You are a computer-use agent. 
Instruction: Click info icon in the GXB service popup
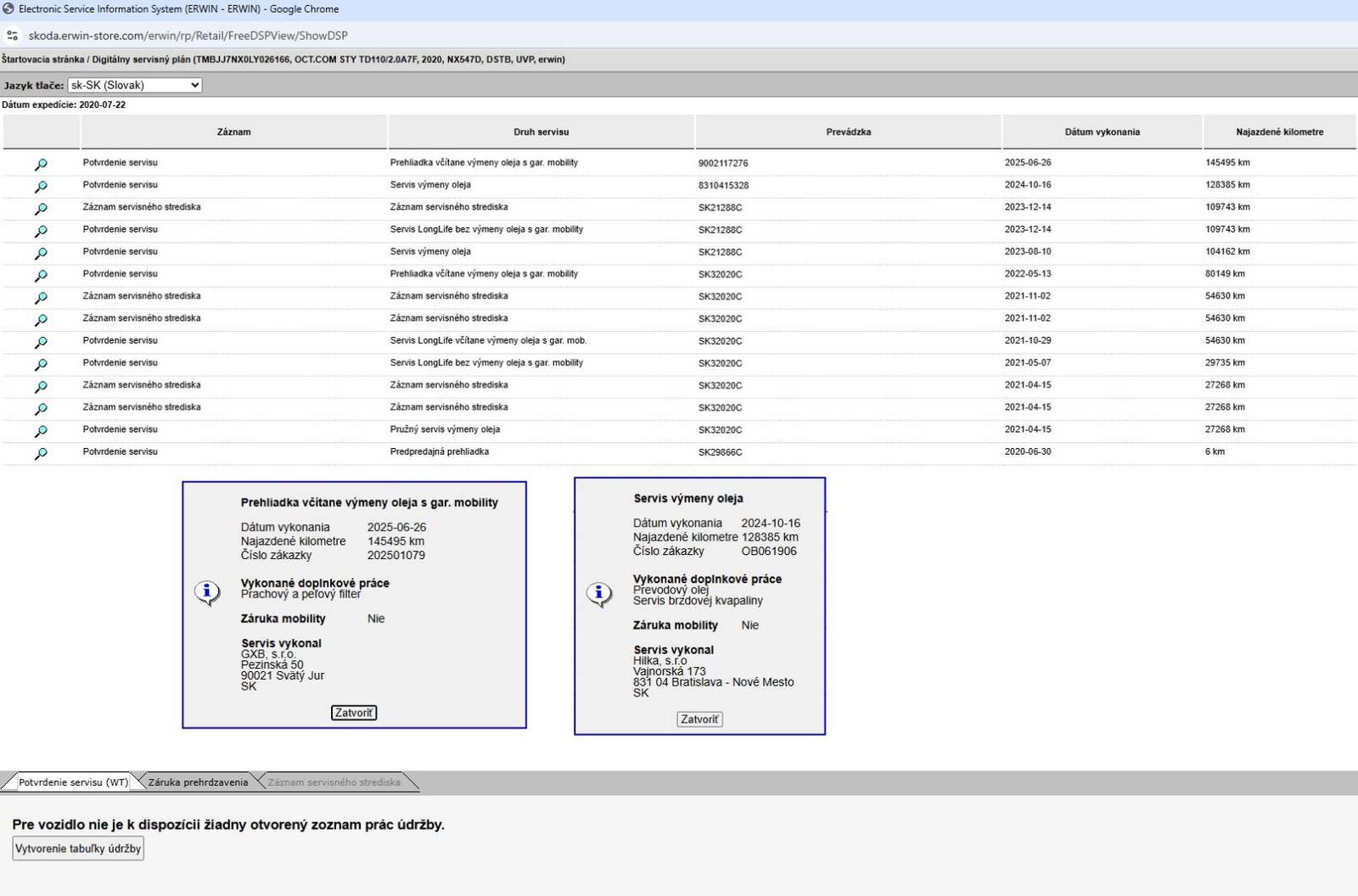(x=207, y=591)
